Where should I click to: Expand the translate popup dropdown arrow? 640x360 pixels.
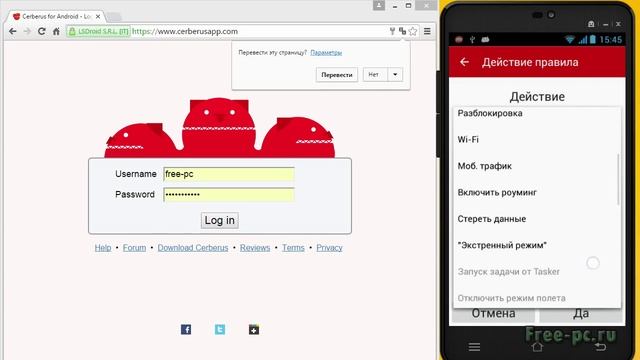[x=395, y=75]
